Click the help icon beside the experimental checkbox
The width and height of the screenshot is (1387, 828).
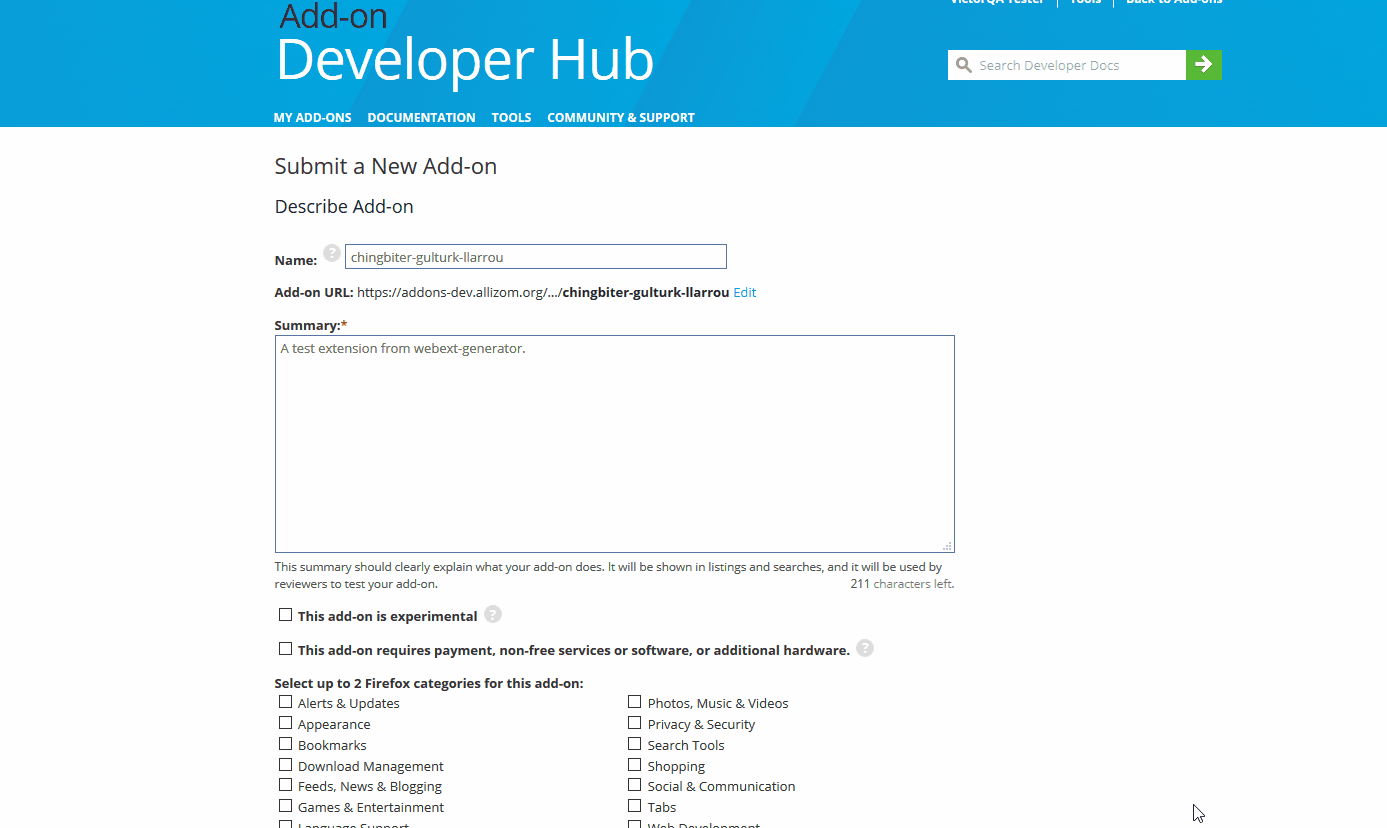tap(492, 614)
